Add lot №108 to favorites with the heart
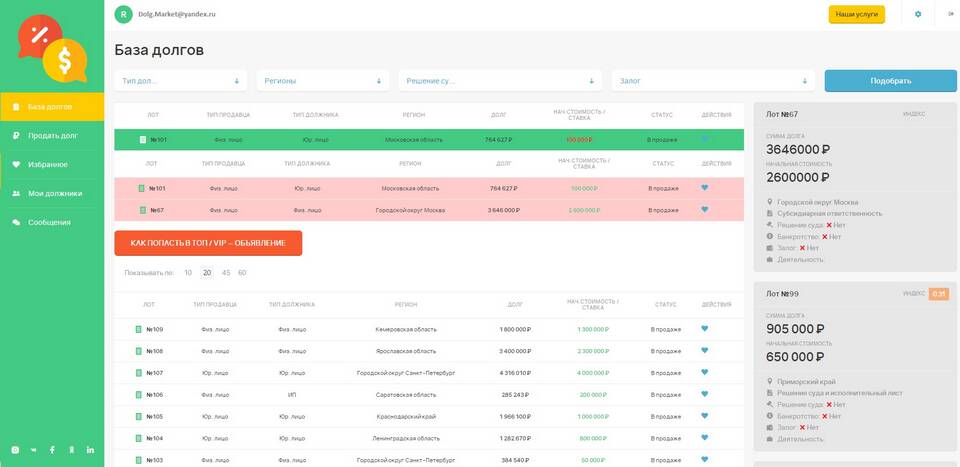The width and height of the screenshot is (960, 467). [x=704, y=351]
